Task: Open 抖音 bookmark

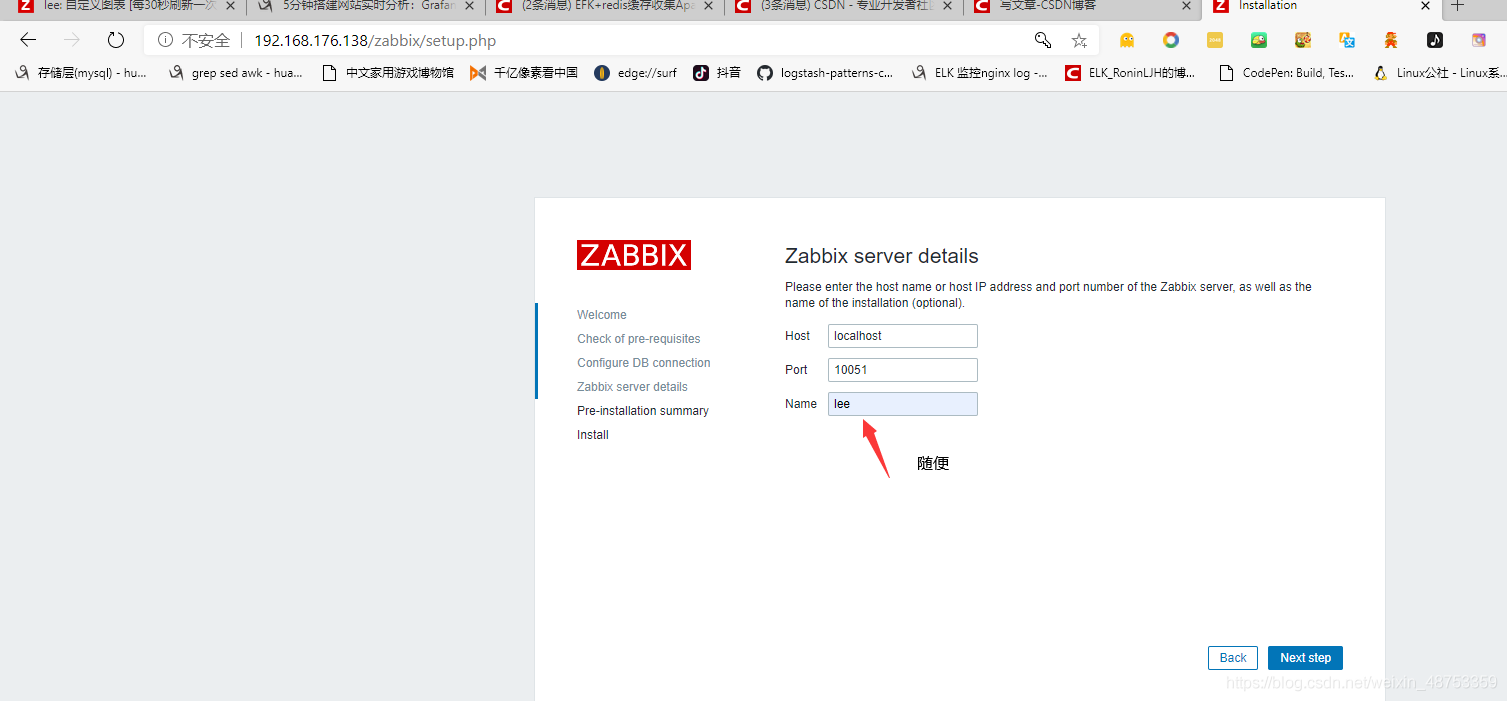Action: click(x=717, y=73)
